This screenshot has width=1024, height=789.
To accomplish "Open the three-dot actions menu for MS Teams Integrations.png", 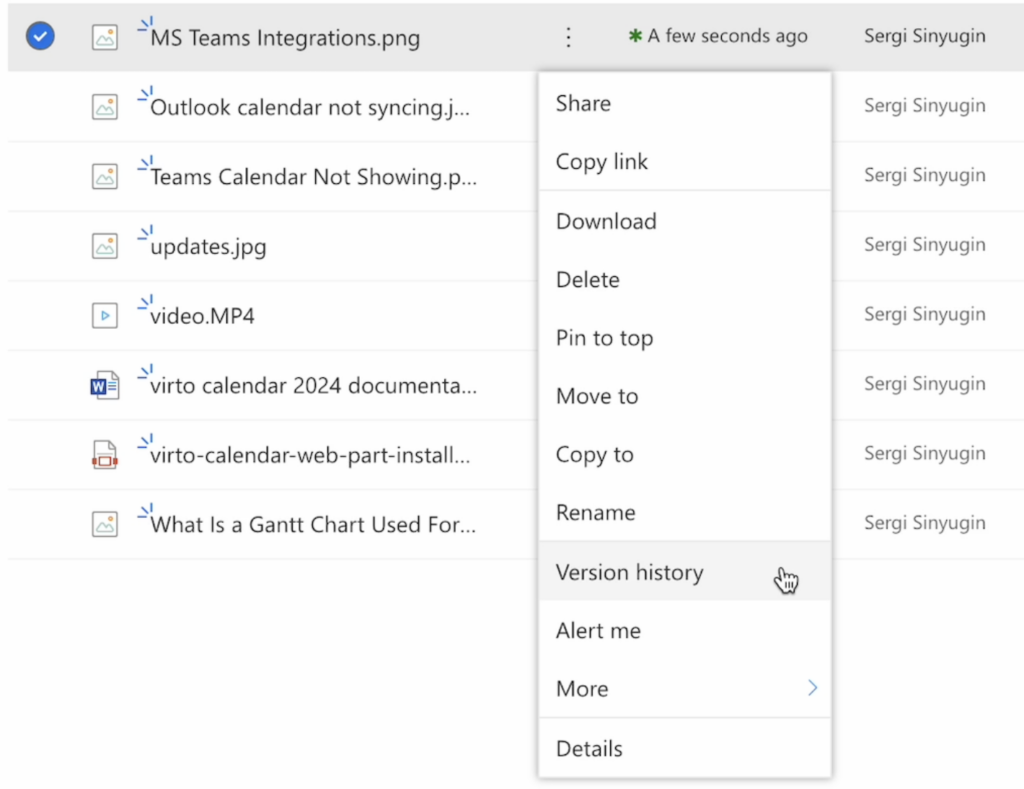I will click(568, 37).
